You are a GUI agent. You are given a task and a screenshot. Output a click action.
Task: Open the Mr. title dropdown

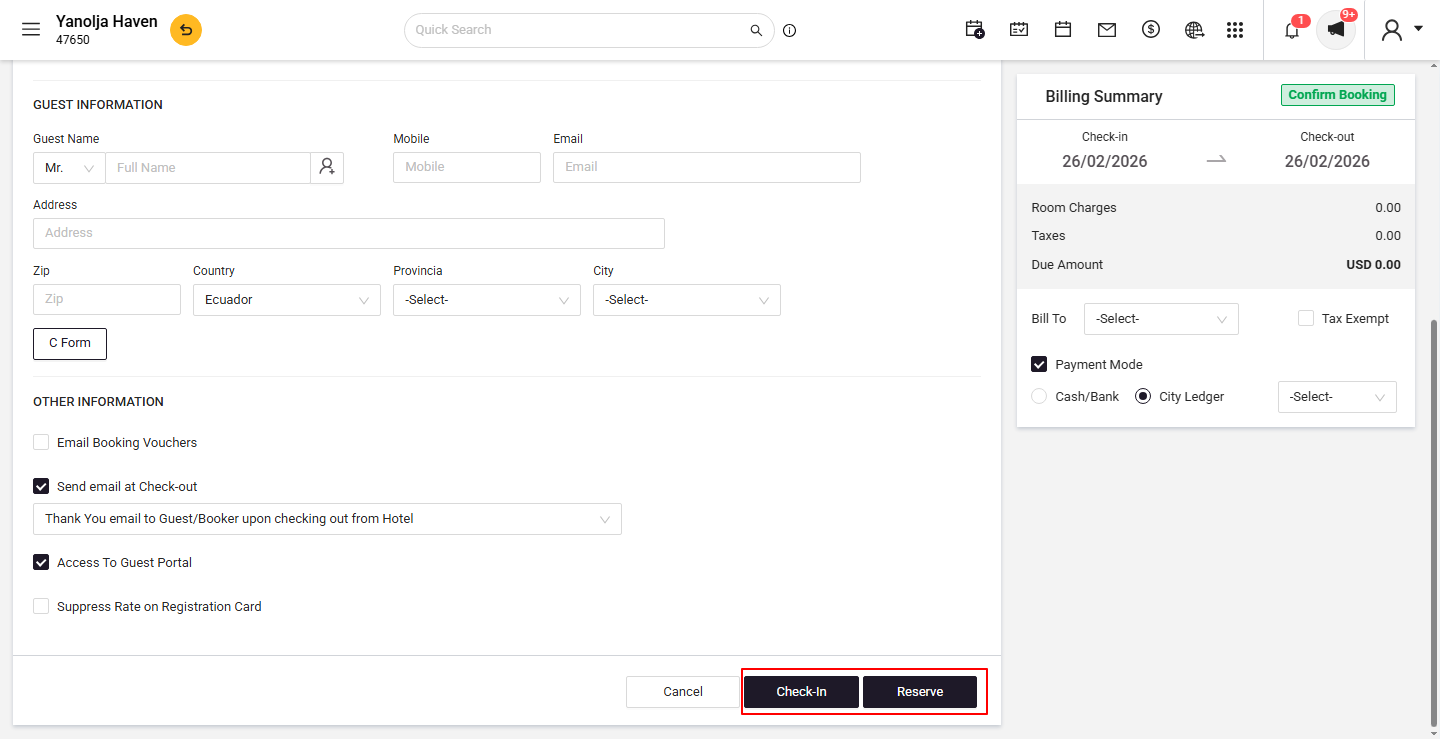(69, 168)
